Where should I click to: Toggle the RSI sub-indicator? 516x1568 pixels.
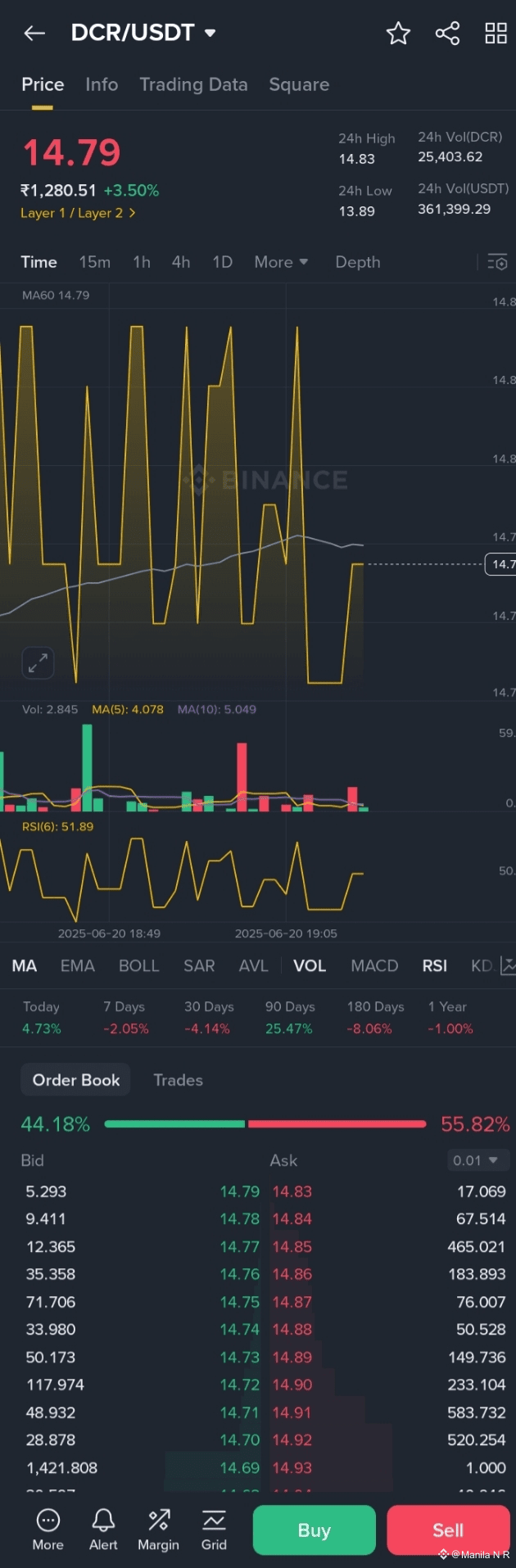click(435, 966)
